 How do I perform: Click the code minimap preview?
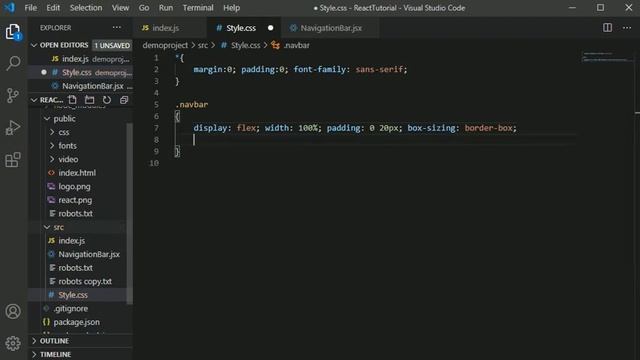tap(608, 57)
